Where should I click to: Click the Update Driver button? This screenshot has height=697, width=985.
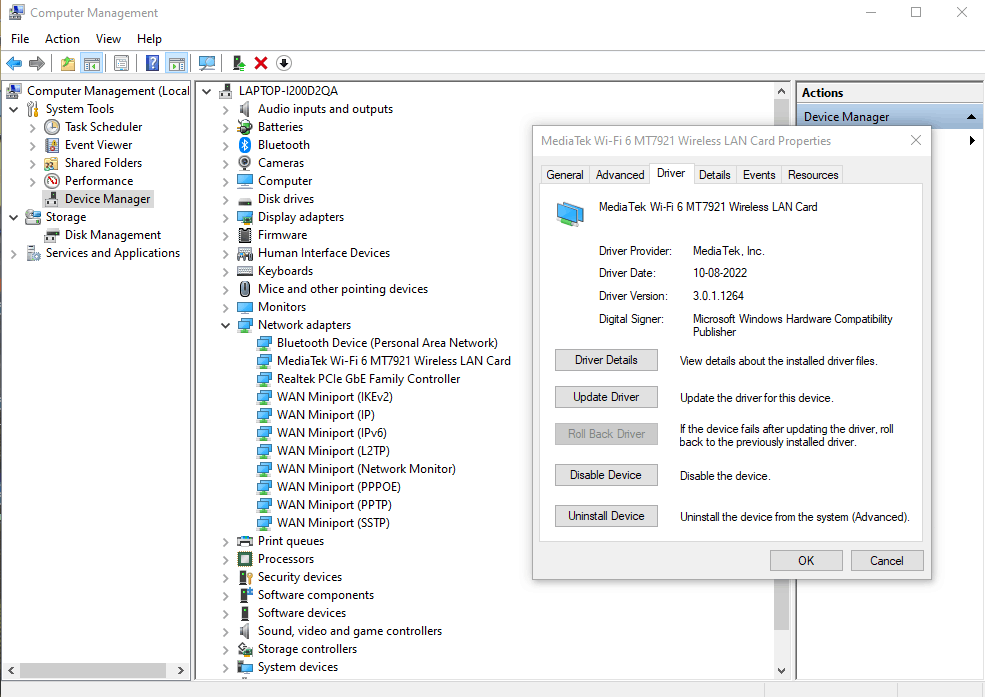(x=606, y=397)
